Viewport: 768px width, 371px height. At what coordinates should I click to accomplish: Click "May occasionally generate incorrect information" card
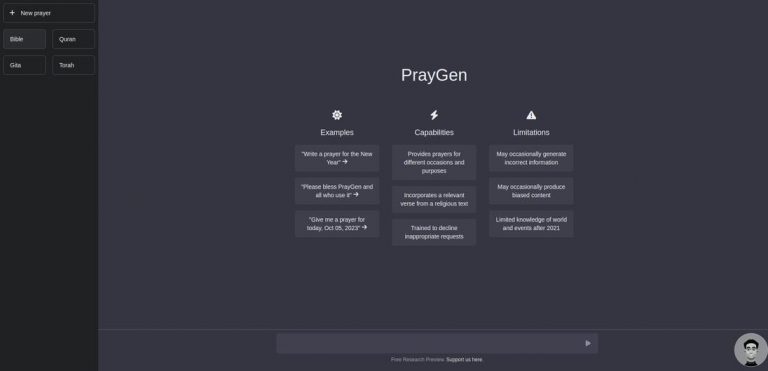coord(531,158)
